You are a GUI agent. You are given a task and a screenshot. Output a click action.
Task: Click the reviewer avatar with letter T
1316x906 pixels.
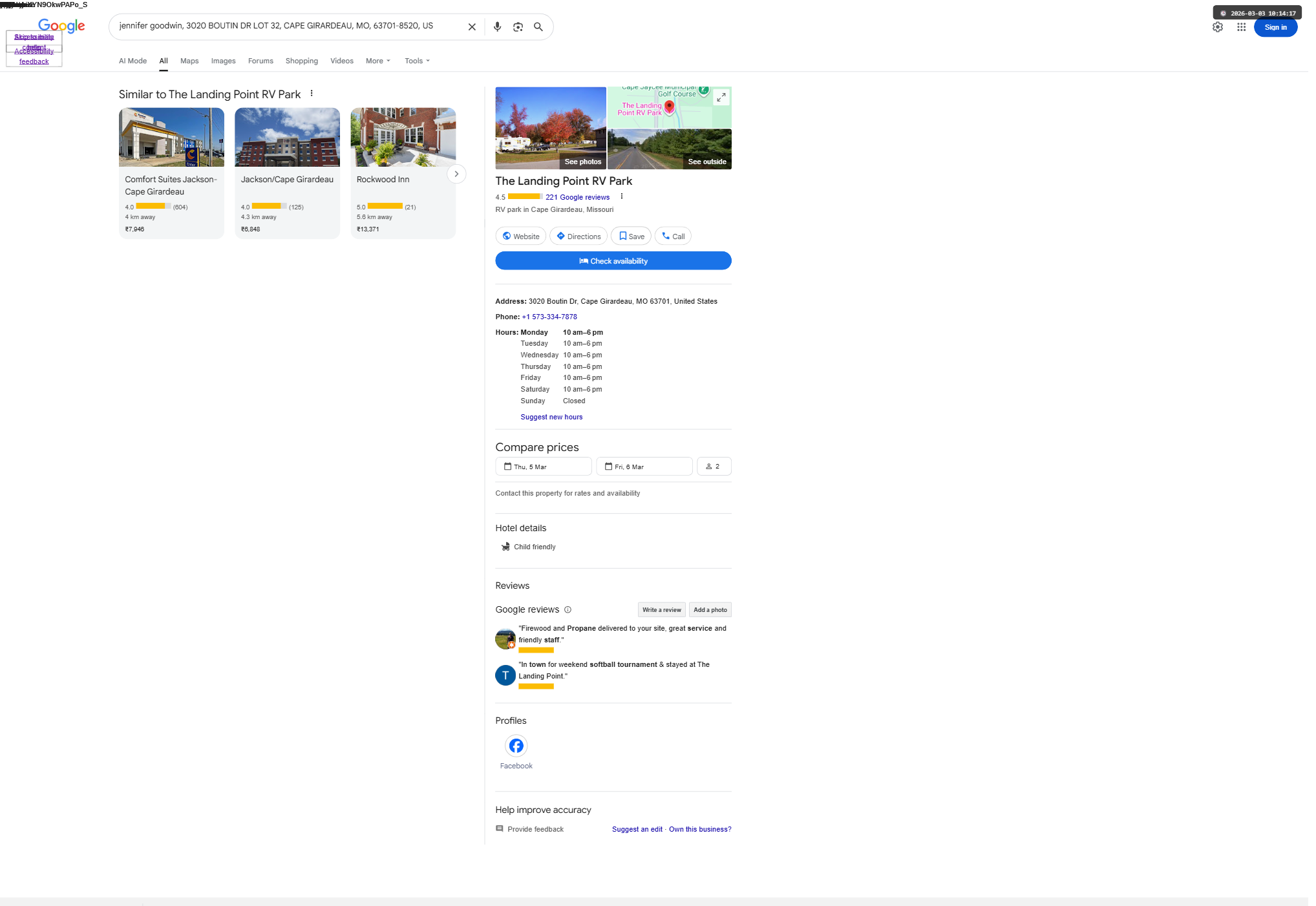[x=505, y=675]
